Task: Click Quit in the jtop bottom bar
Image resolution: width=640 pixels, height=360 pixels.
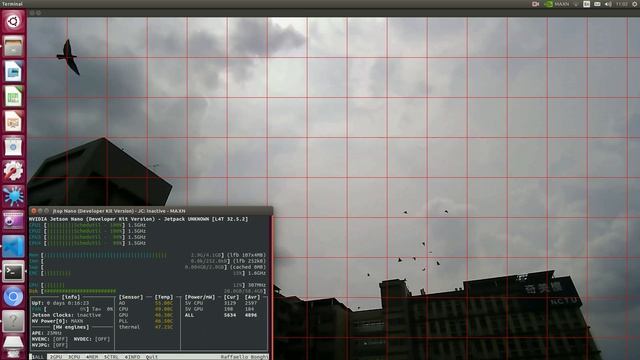Action: click(152, 357)
